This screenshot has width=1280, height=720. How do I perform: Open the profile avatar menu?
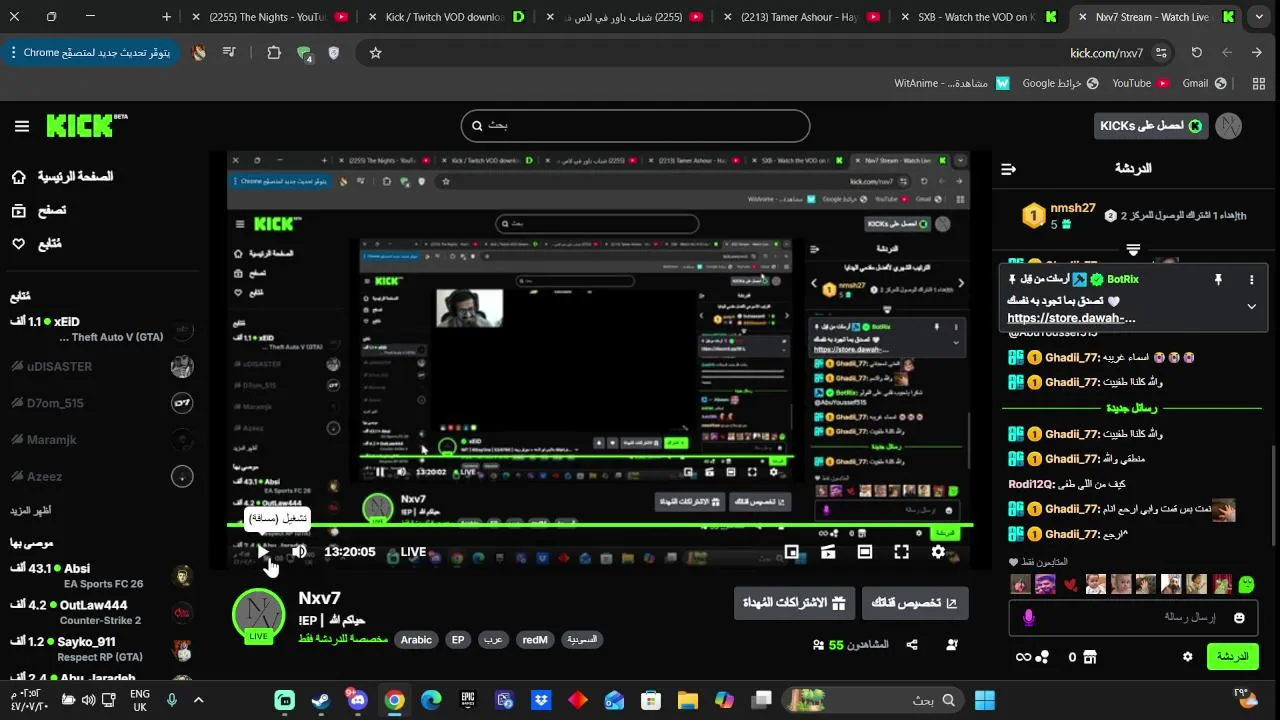coord(1229,126)
